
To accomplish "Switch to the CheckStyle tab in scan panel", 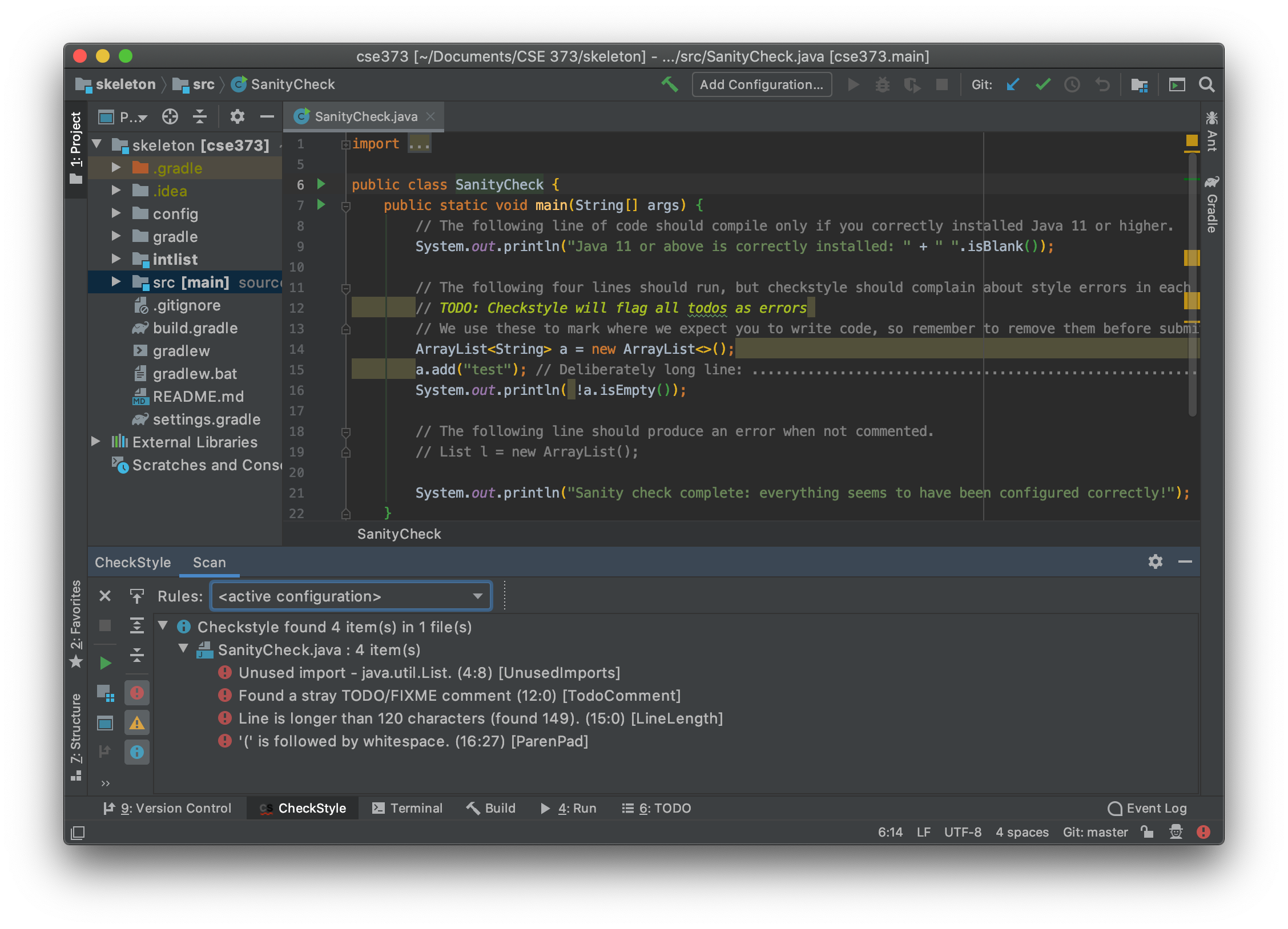I will [132, 562].
